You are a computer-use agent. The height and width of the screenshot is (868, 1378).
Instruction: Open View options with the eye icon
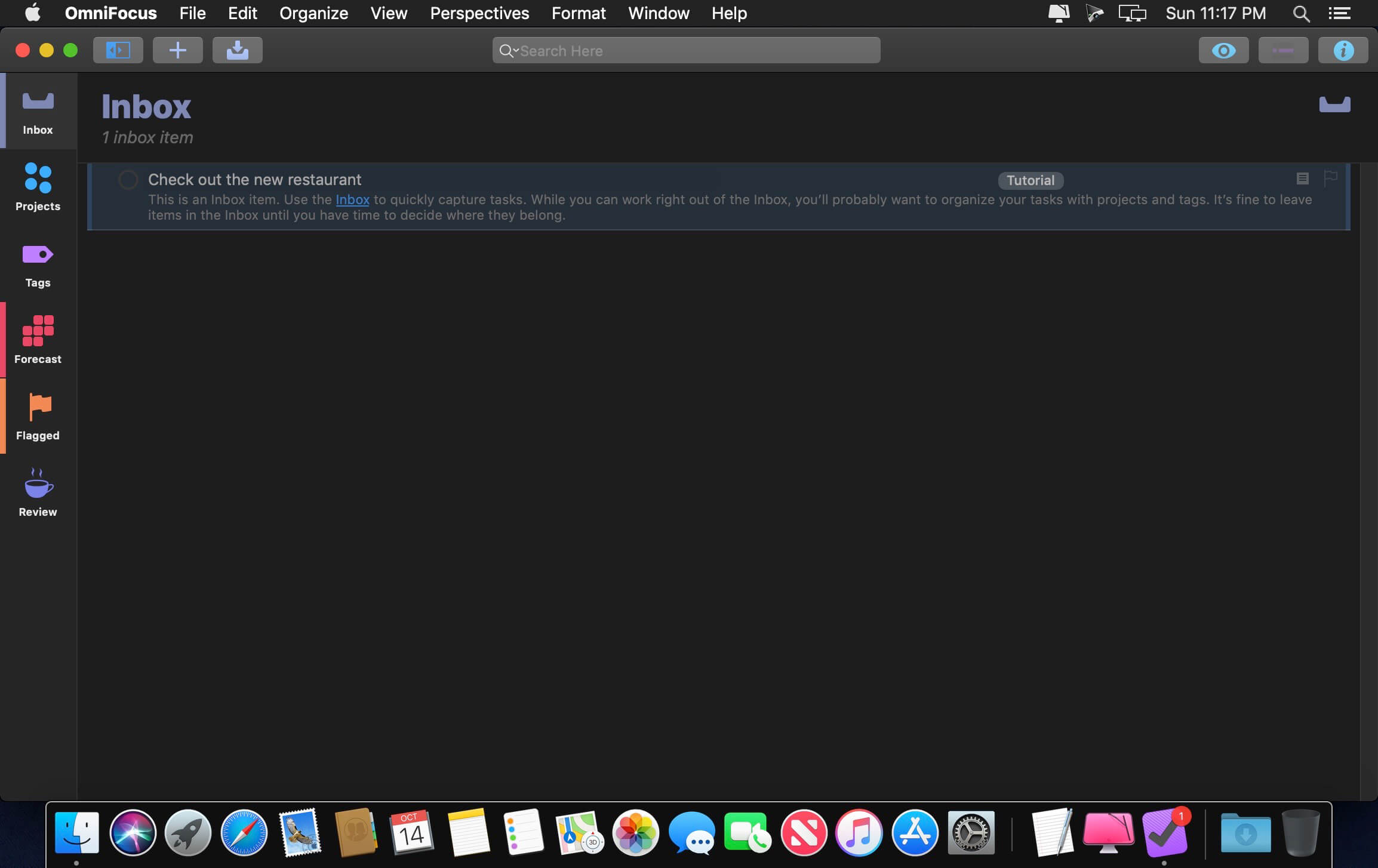click(x=1223, y=50)
